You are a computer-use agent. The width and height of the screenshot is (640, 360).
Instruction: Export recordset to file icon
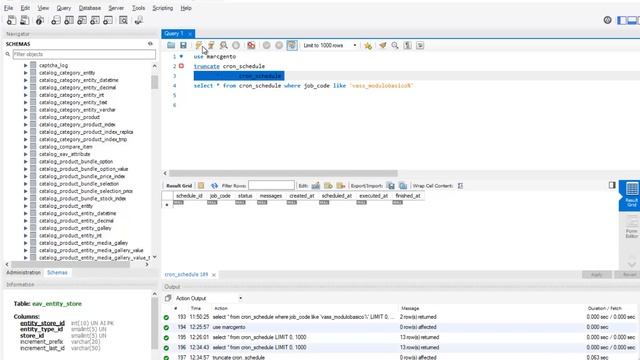point(391,186)
